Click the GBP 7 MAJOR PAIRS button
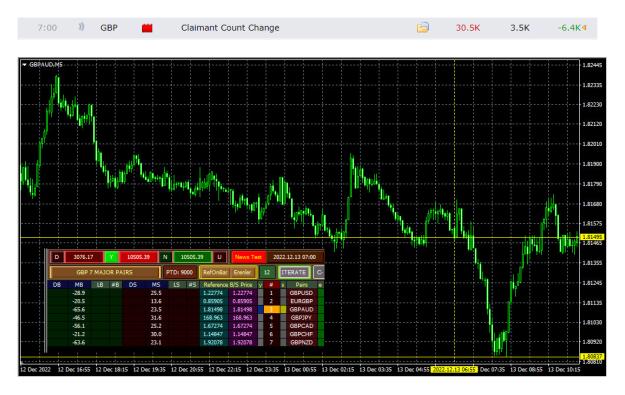This screenshot has height=395, width=625. (x=104, y=272)
